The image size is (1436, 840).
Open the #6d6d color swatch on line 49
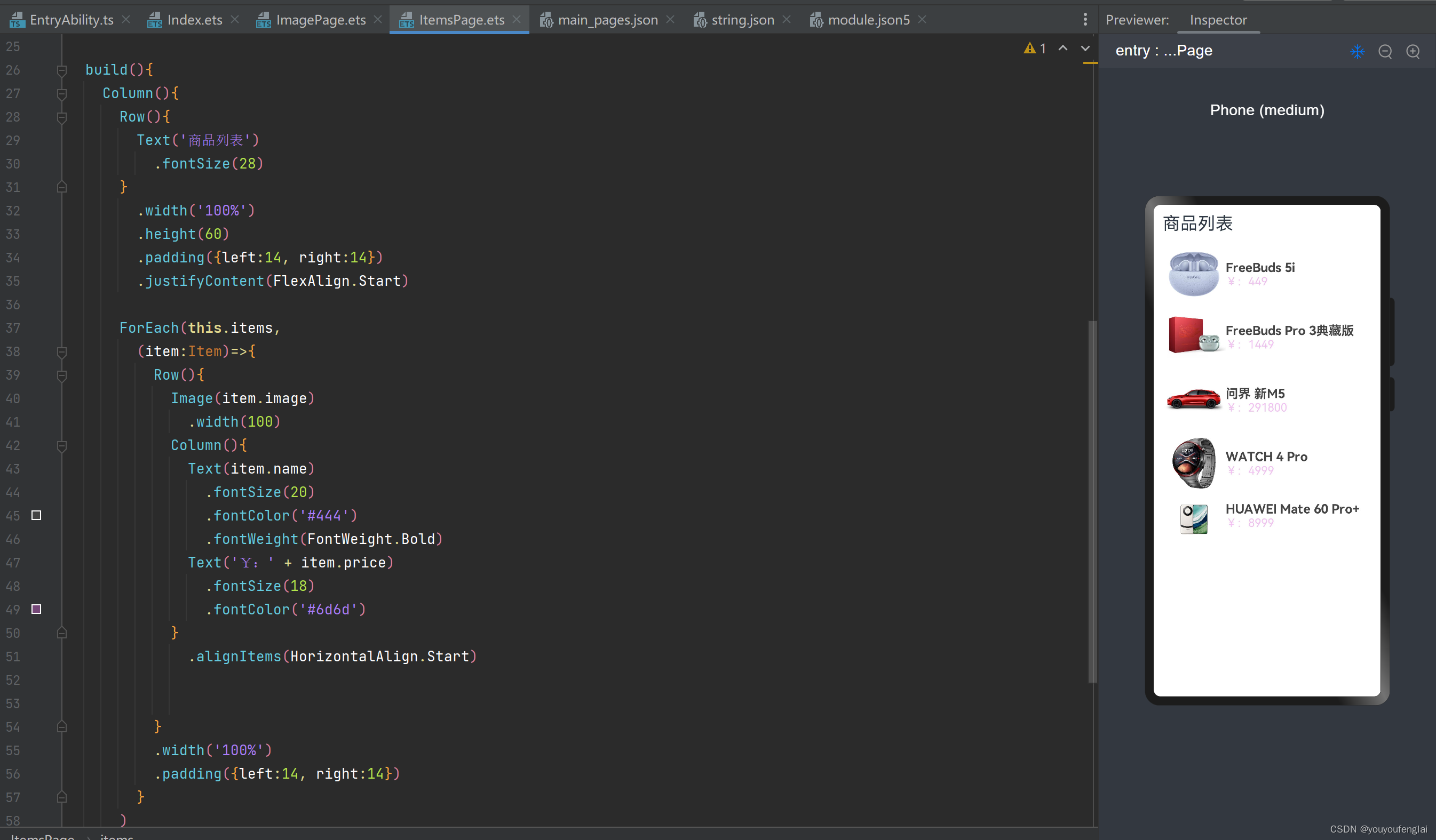36,610
